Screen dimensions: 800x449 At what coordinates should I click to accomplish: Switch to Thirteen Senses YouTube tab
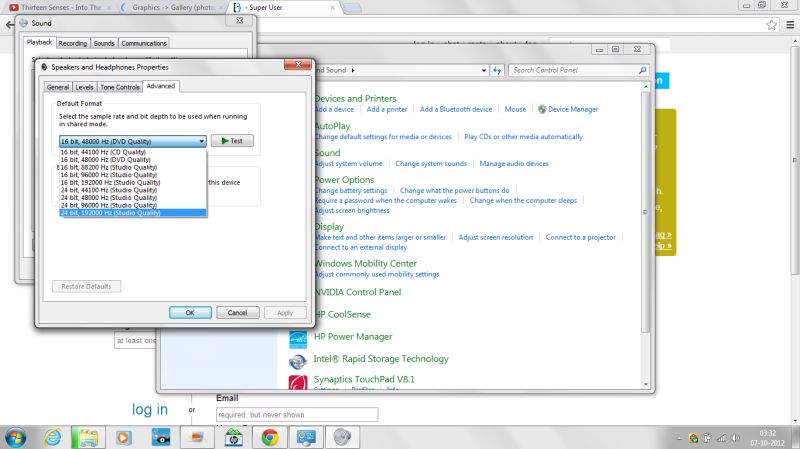click(60, 8)
